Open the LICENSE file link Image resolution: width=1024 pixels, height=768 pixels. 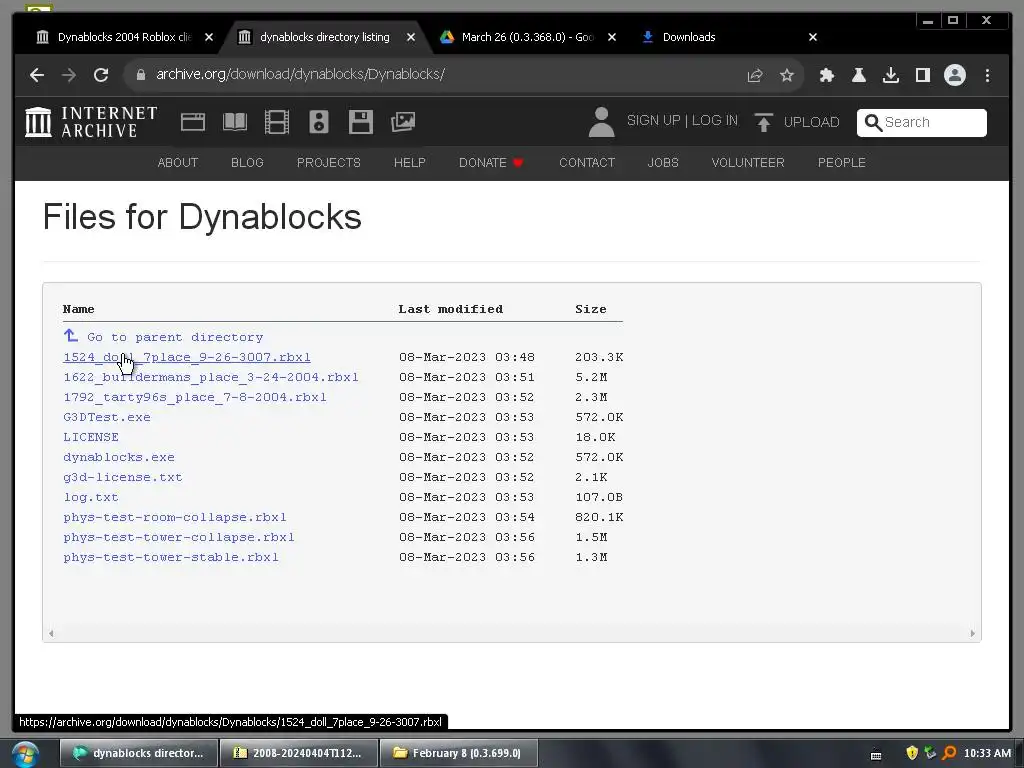(x=91, y=437)
